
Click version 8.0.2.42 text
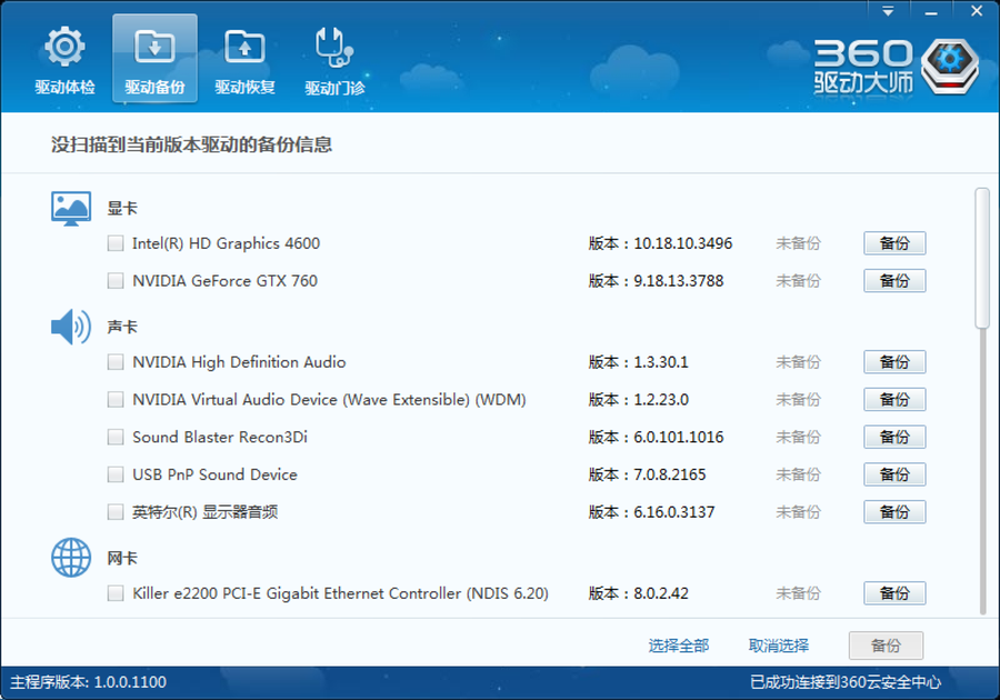pos(661,594)
